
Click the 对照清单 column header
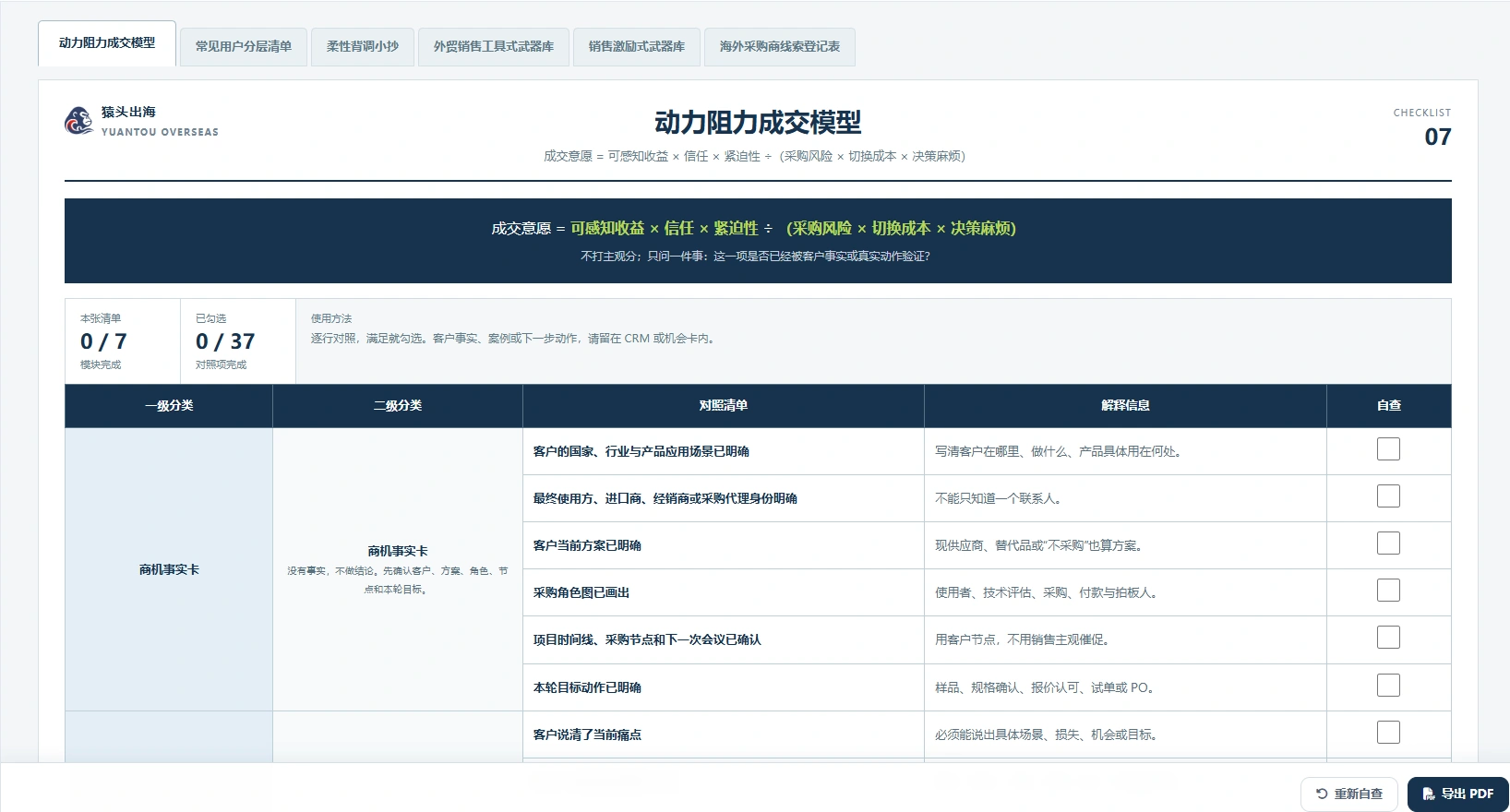click(724, 406)
